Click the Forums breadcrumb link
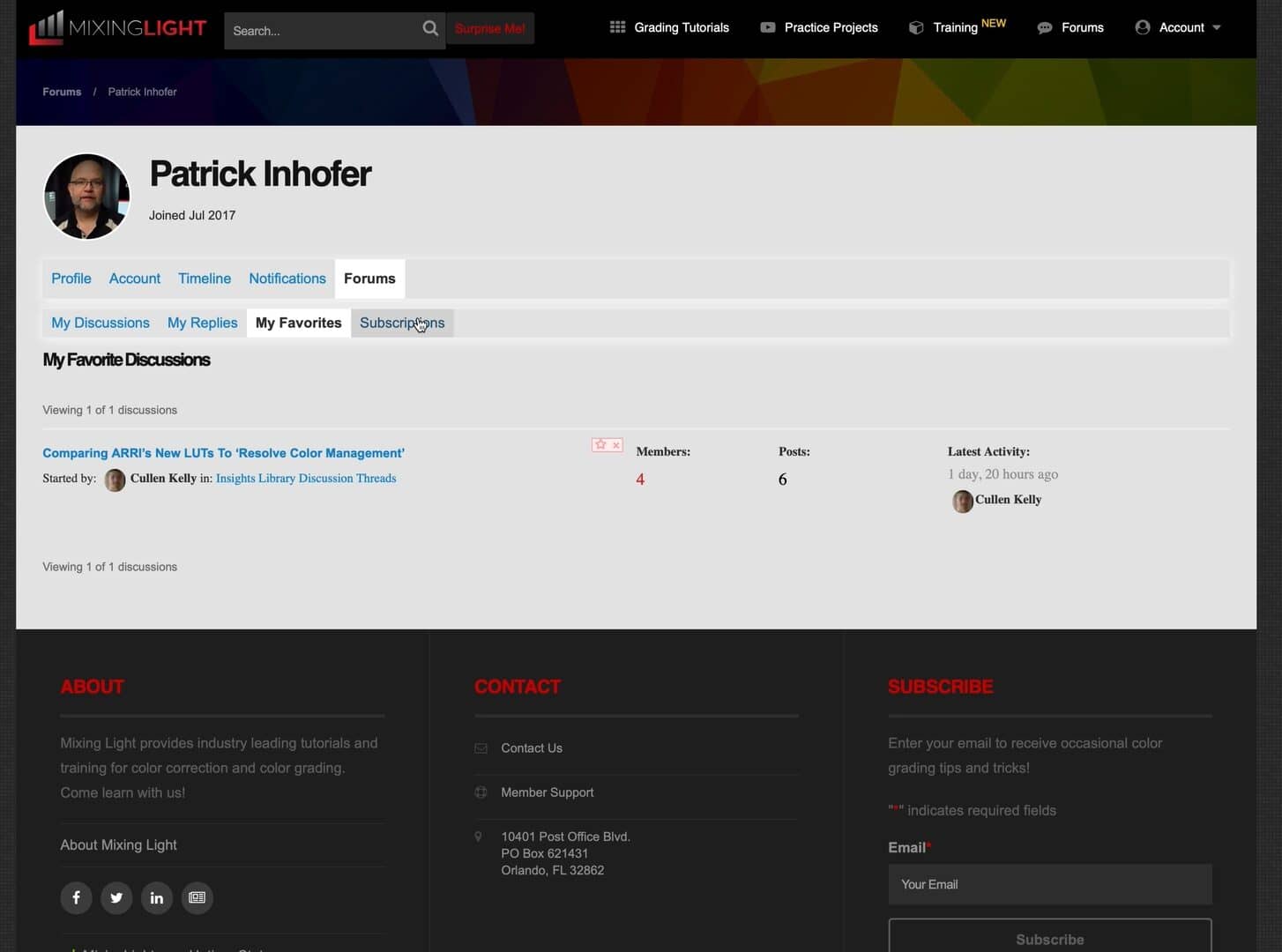The image size is (1282, 952). [62, 92]
